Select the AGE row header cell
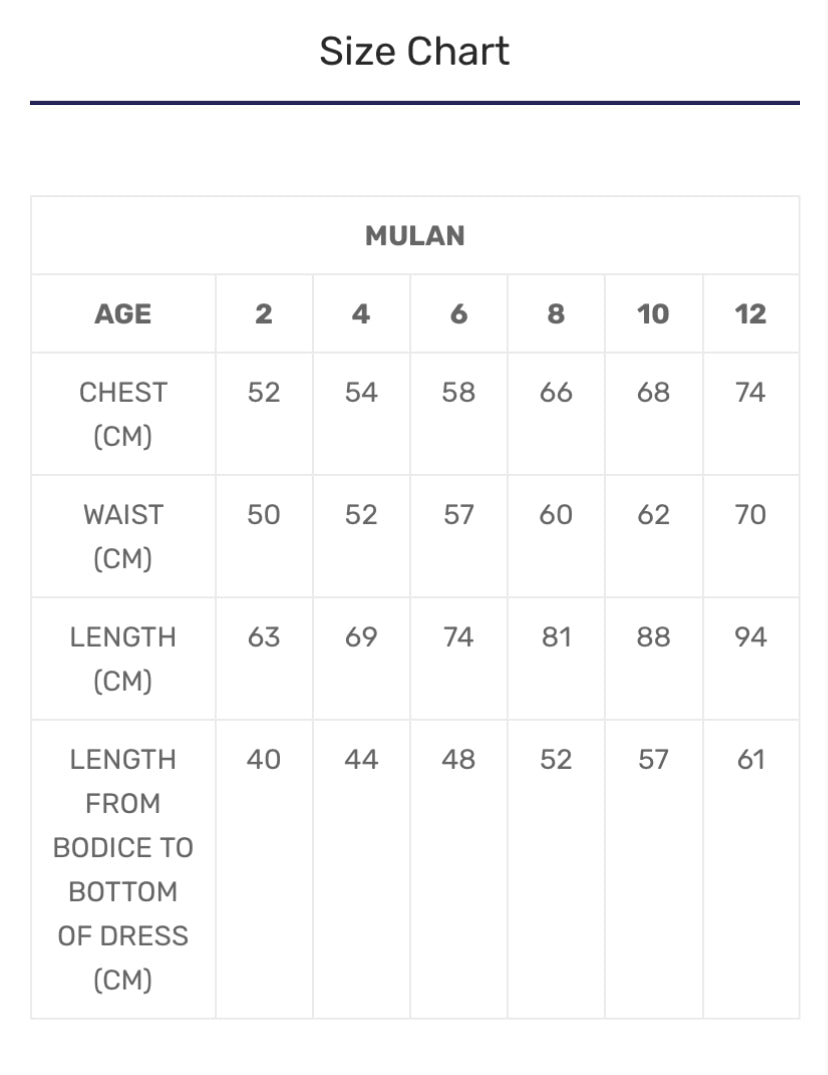Image resolution: width=828 pixels, height=1075 pixels. point(123,314)
